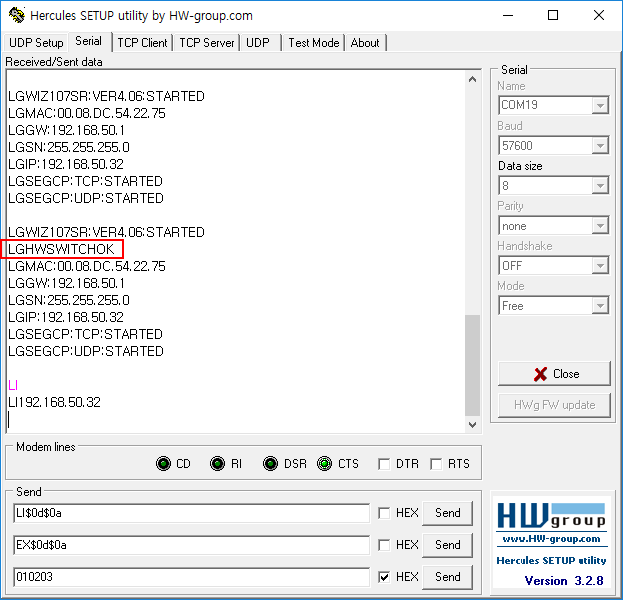Click the magenta LI sent command text
Screen dimensions: 623x600
click(x=13, y=385)
